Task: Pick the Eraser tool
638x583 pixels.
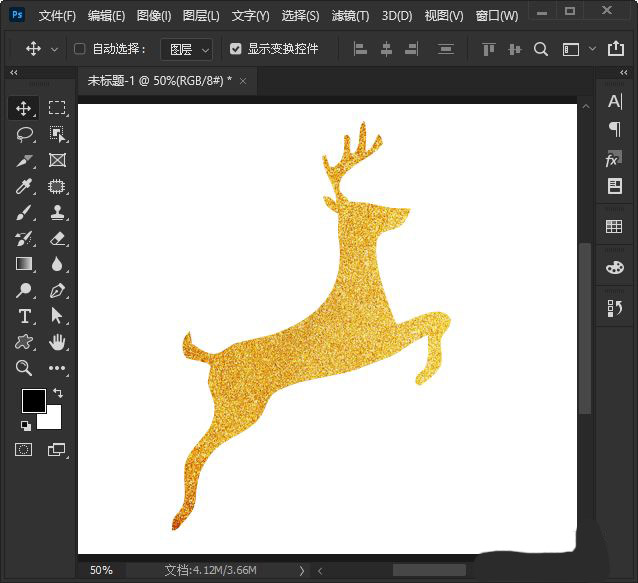Action: point(57,238)
